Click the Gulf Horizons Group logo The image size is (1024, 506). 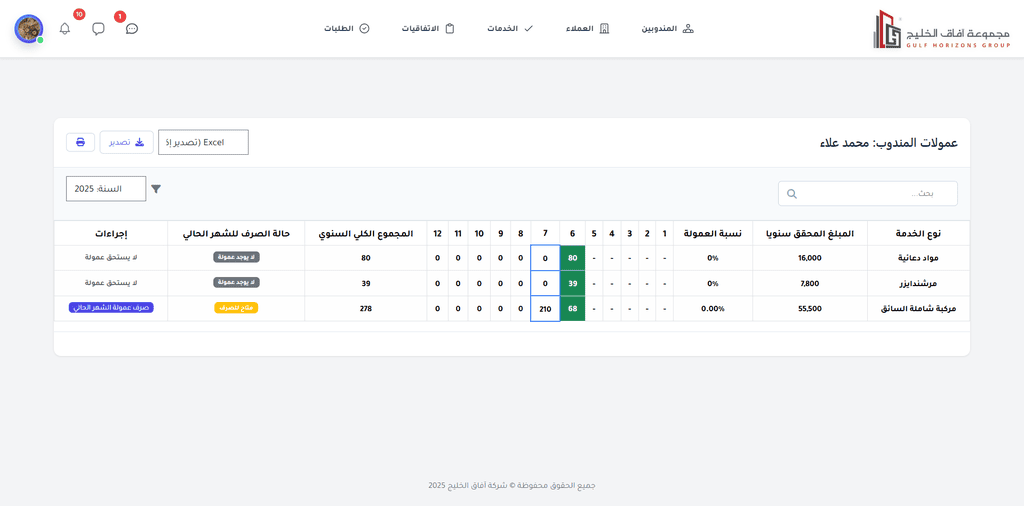[x=941, y=29]
